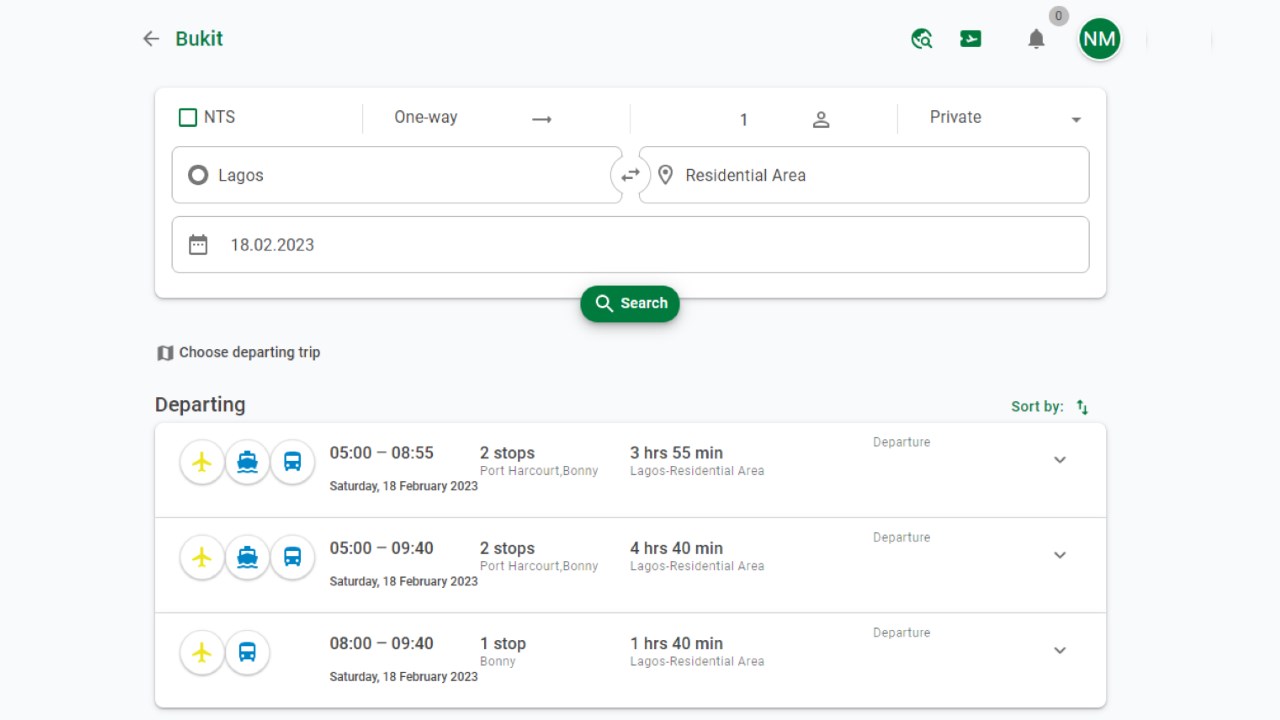The image size is (1280, 720).
Task: Swap origin and destination
Action: [630, 175]
